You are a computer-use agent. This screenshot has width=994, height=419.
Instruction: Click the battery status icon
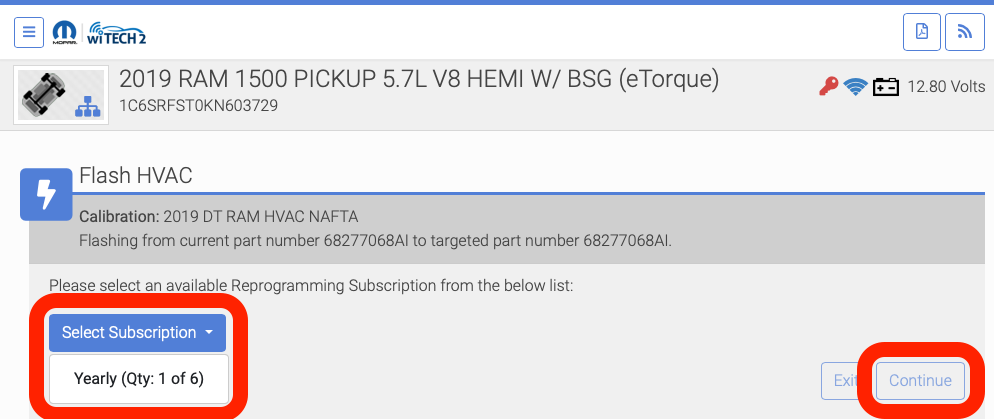tap(885, 87)
